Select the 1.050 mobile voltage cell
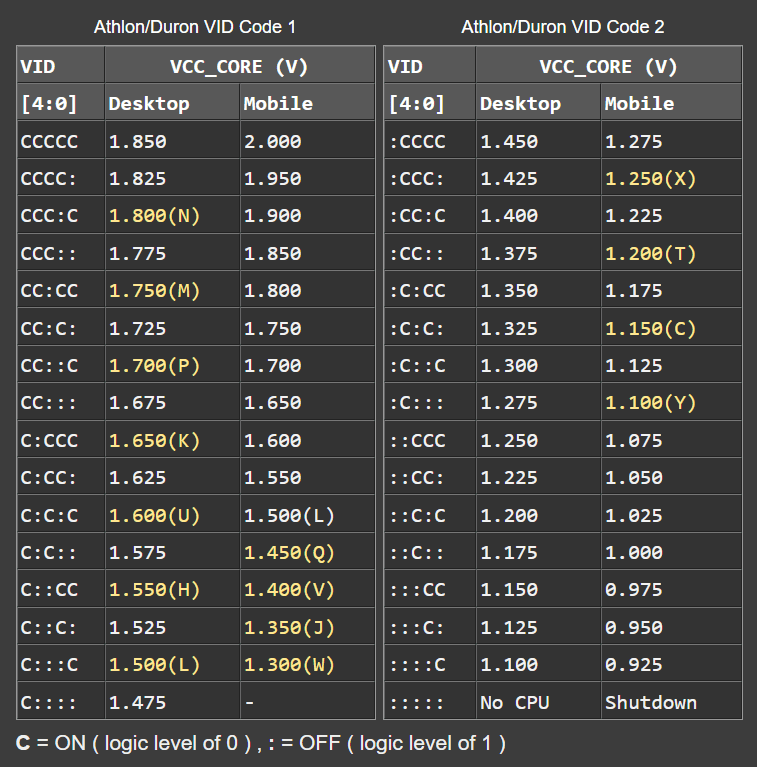This screenshot has width=757, height=767. point(671,478)
